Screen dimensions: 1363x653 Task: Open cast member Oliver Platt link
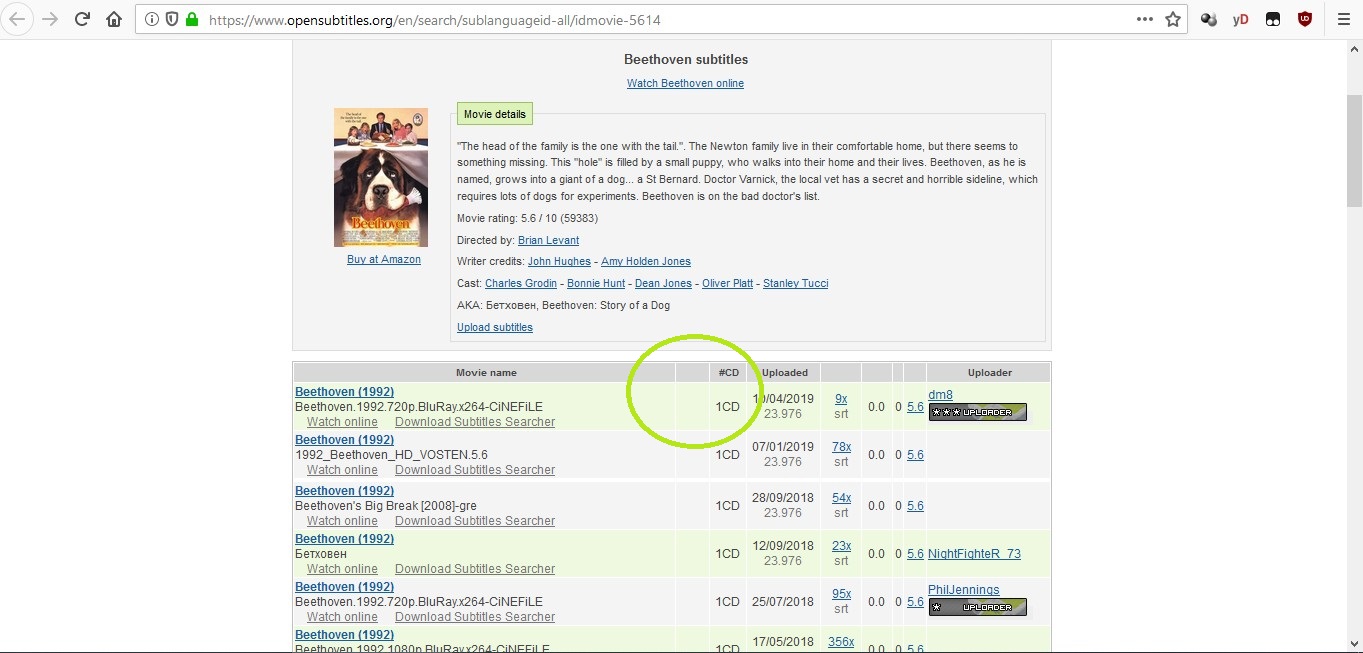coord(727,283)
